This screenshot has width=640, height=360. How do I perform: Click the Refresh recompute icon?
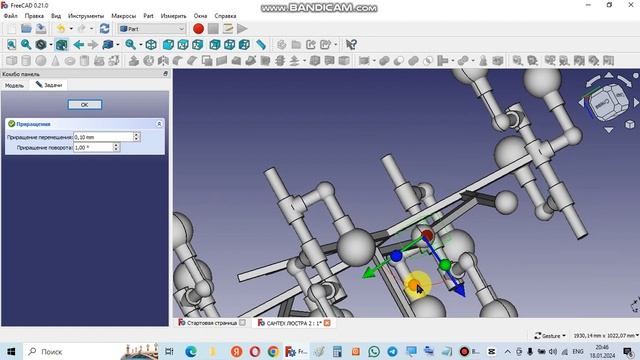[x=104, y=29]
